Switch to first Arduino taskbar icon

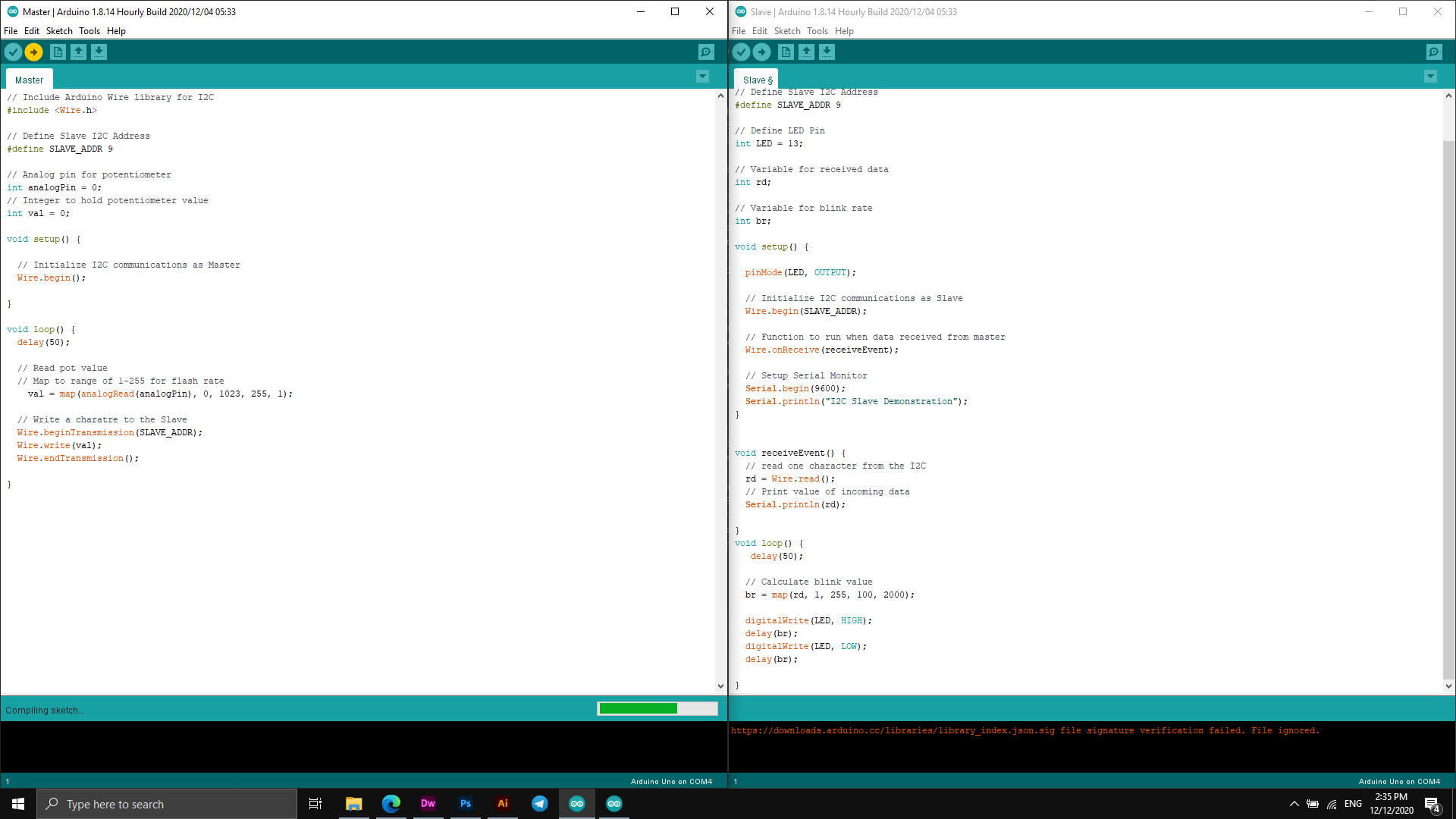pyautogui.click(x=576, y=804)
